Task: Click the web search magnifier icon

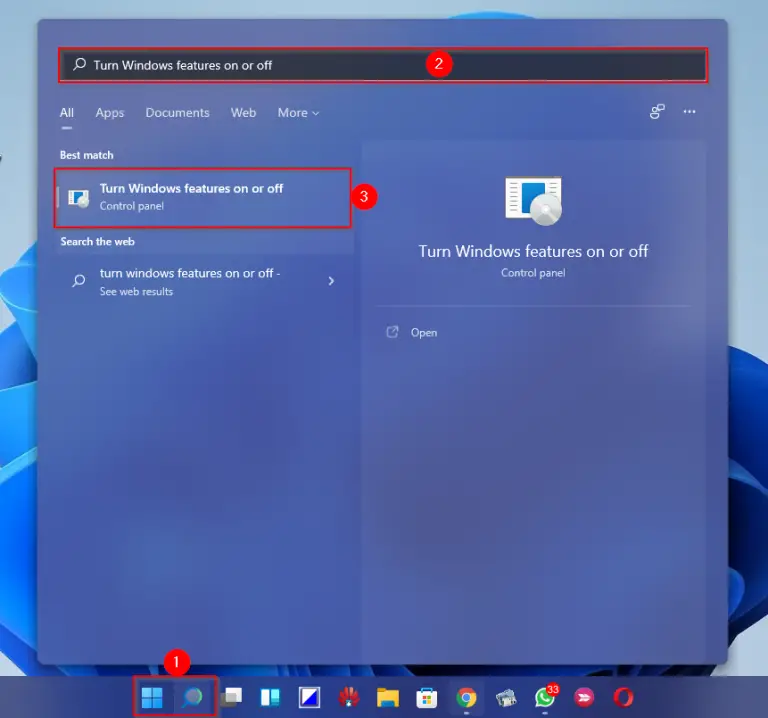Action: coord(78,281)
